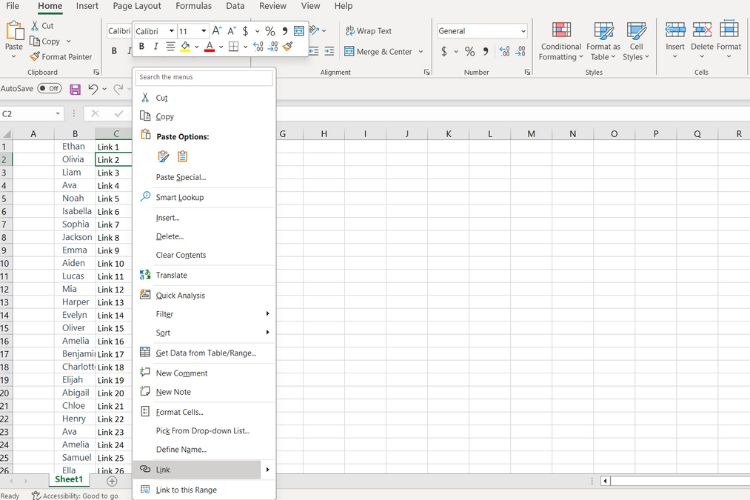The image size is (750, 500).
Task: Choose Copy in the context menu
Action: pos(204,116)
